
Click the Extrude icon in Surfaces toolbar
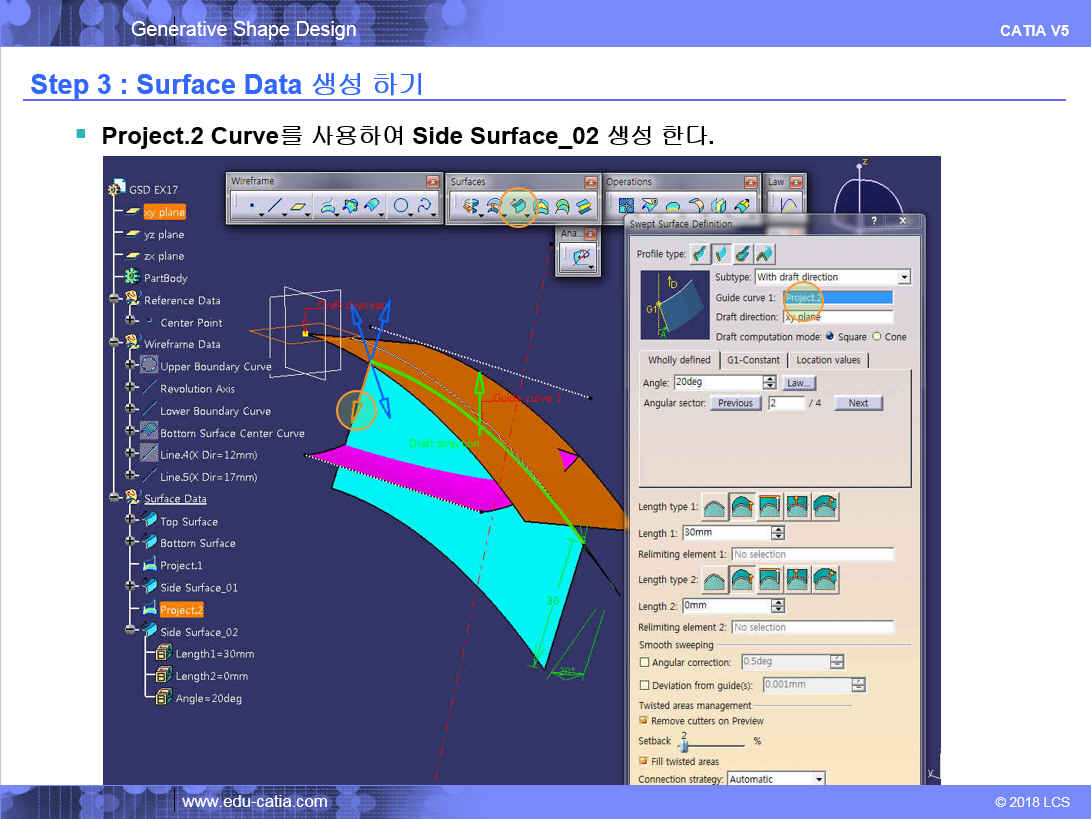click(x=468, y=206)
